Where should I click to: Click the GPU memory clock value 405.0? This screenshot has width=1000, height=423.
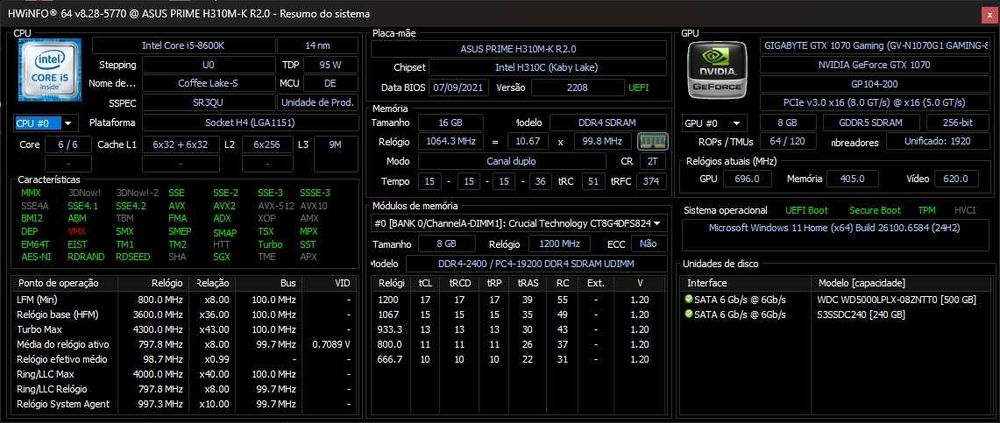pos(852,179)
